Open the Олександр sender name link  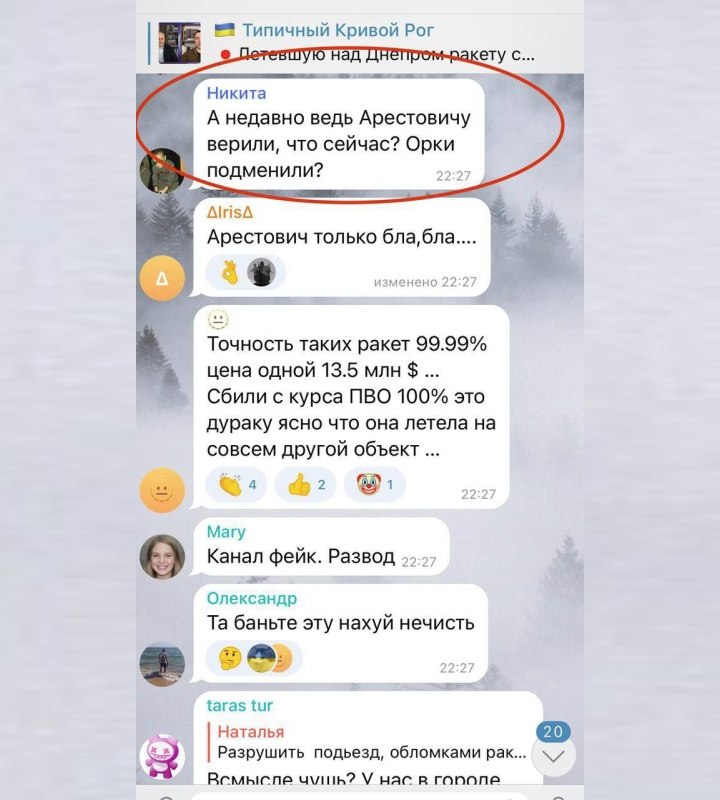(x=252, y=598)
